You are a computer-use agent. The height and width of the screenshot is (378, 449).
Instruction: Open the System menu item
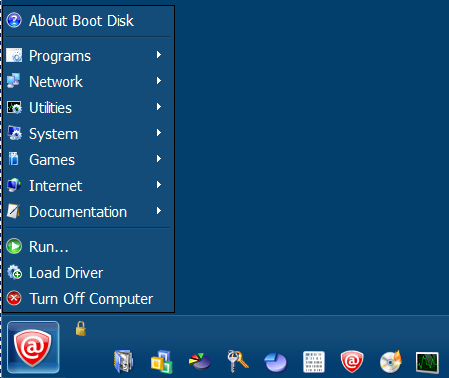pyautogui.click(x=88, y=133)
